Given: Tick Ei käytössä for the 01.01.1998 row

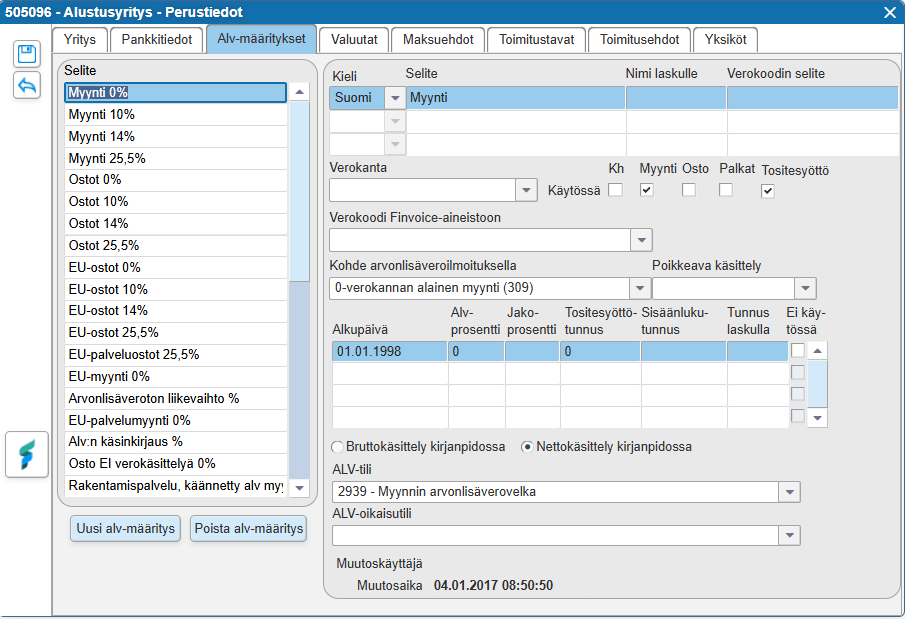Looking at the screenshot, I should point(798,350).
